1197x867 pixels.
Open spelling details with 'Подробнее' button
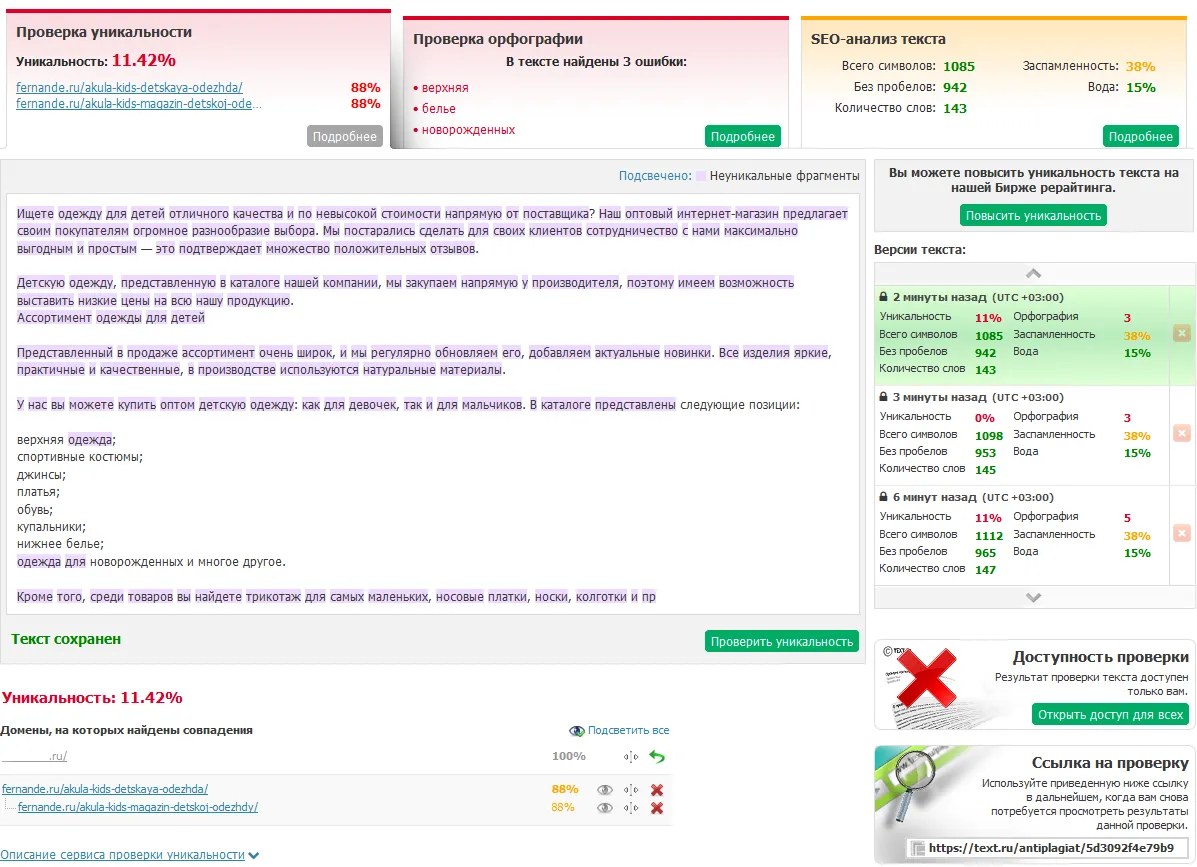click(743, 137)
